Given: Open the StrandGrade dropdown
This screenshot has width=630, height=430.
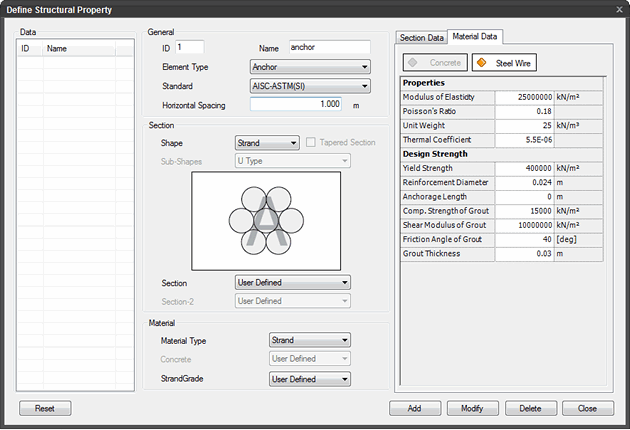Looking at the screenshot, I should click(310, 379).
